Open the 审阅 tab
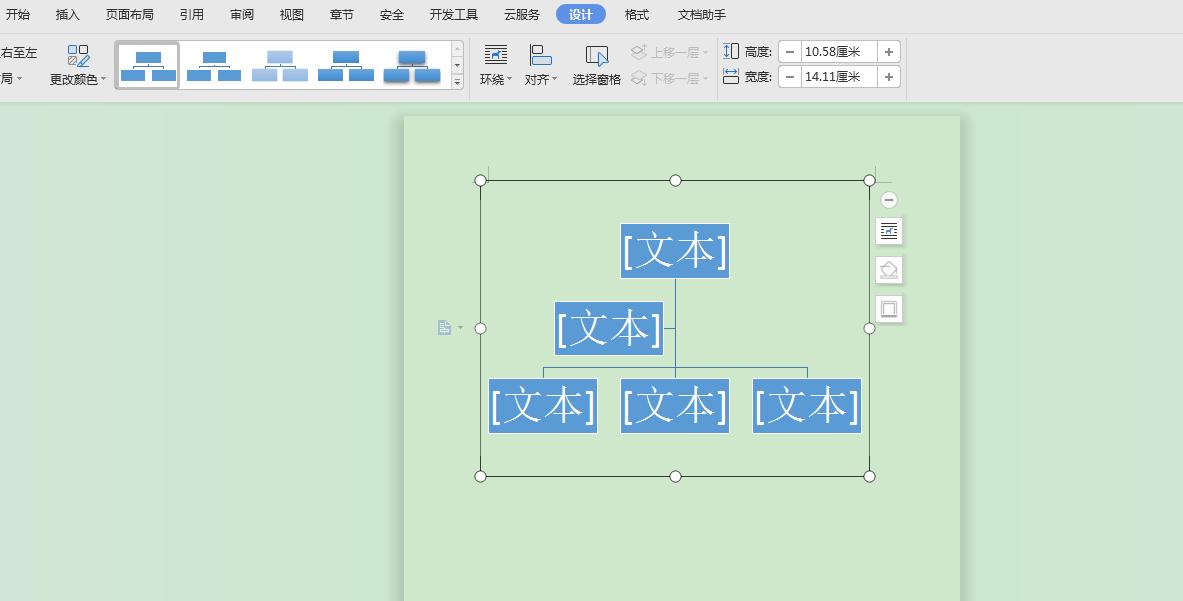Viewport: 1183px width, 601px height. 242,14
